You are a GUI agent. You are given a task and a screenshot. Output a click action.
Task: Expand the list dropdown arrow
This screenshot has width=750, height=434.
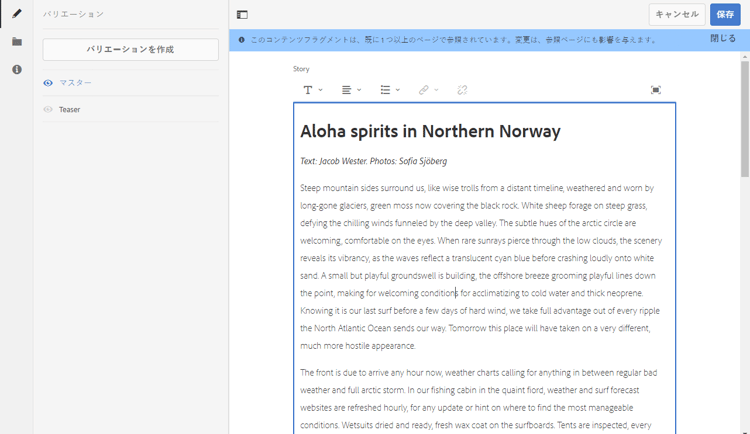pos(397,90)
